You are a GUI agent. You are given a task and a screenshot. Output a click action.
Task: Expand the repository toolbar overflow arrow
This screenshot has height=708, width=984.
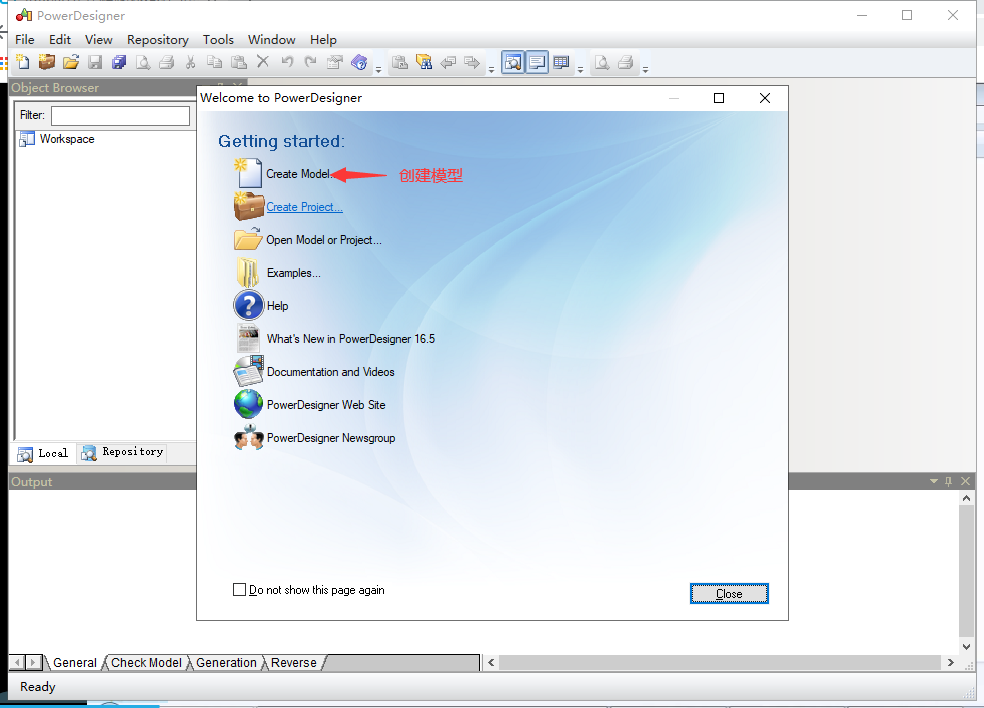[491, 70]
